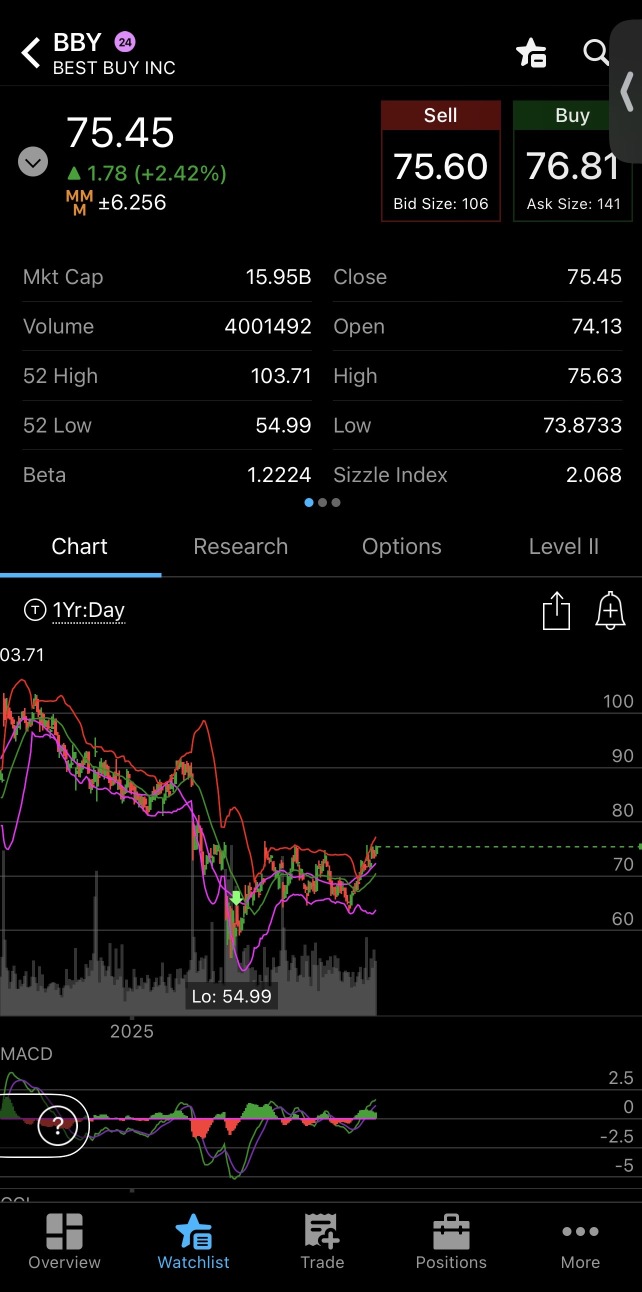This screenshot has height=1292, width=642.
Task: Tap the purple 24 badge beside BBY
Action: (x=125, y=42)
